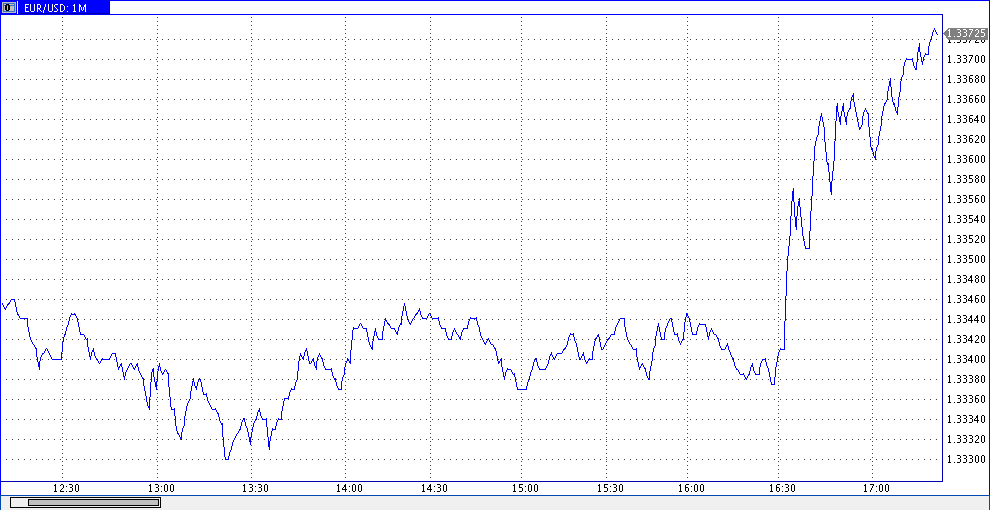Click the 14:00 time axis label

349,489
